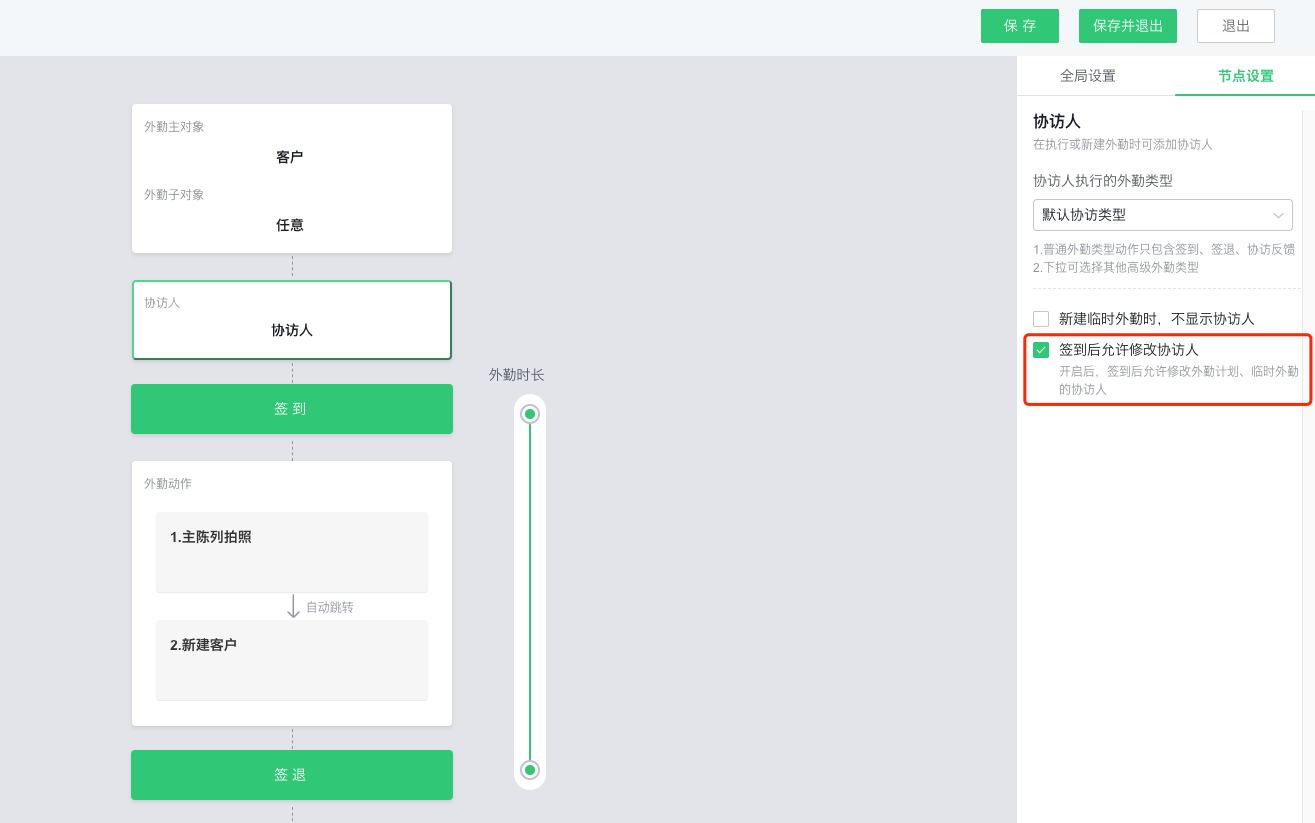Enable 新建临时外勤时，不显示协访人 checkbox
Screen dimensions: 1315x823
click(x=1041, y=319)
